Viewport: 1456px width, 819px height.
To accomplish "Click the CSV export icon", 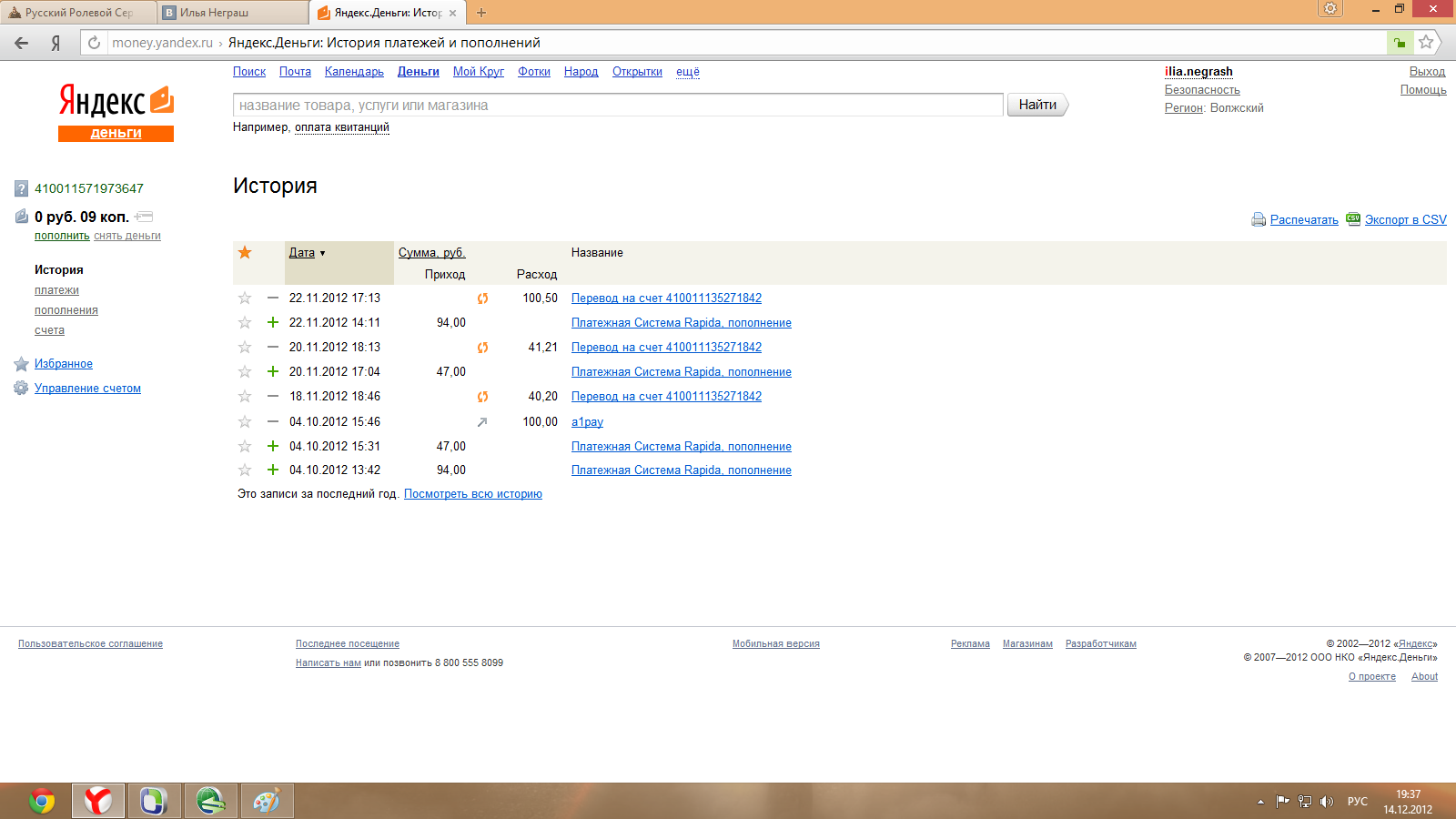I will (1353, 218).
